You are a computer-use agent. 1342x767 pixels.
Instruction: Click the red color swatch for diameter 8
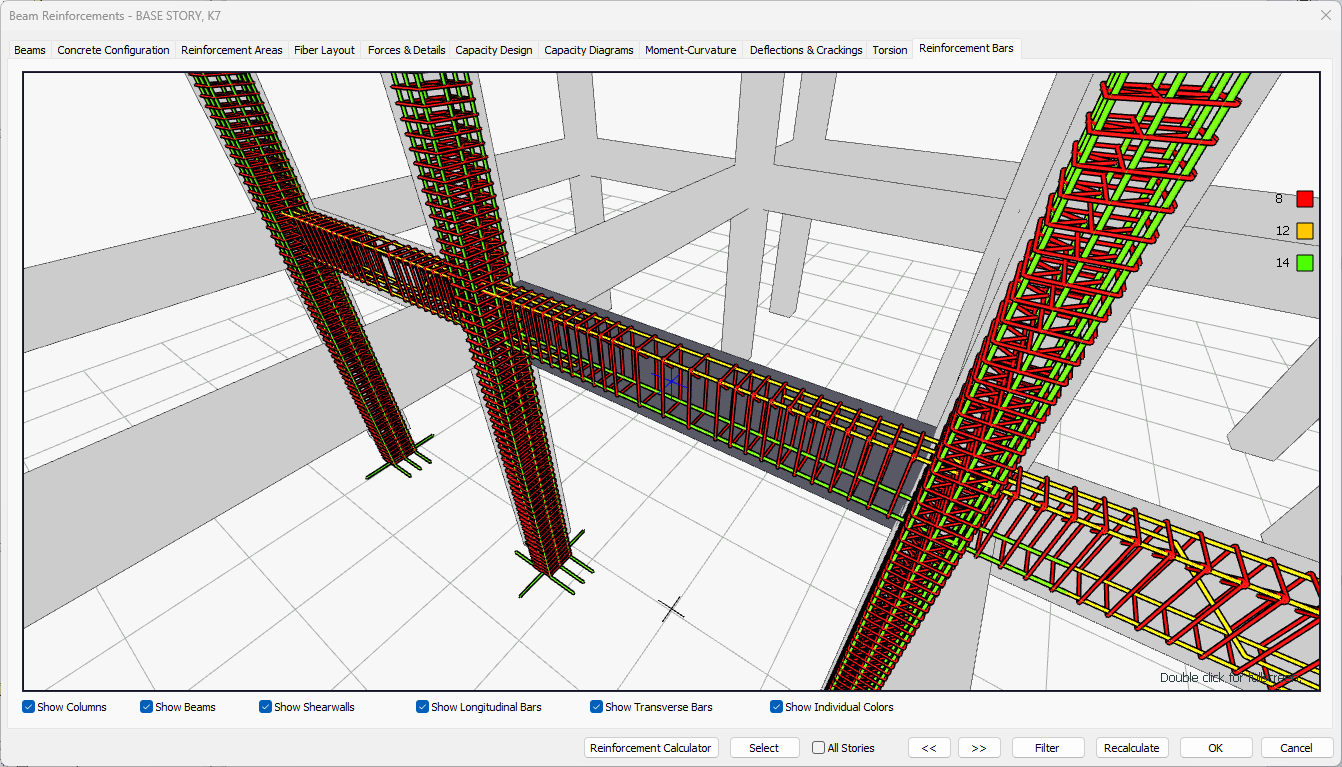1304,199
